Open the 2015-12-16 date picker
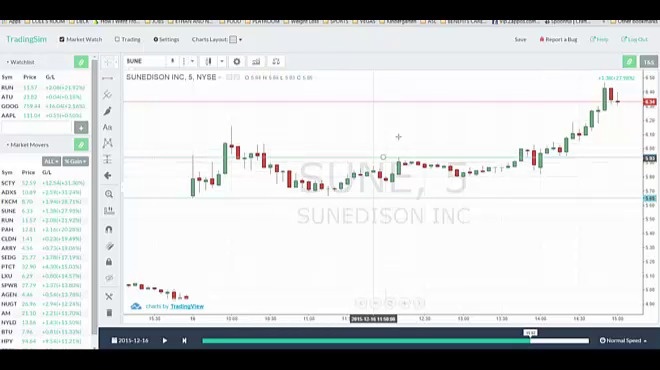This screenshot has width=660, height=370. pos(130,341)
